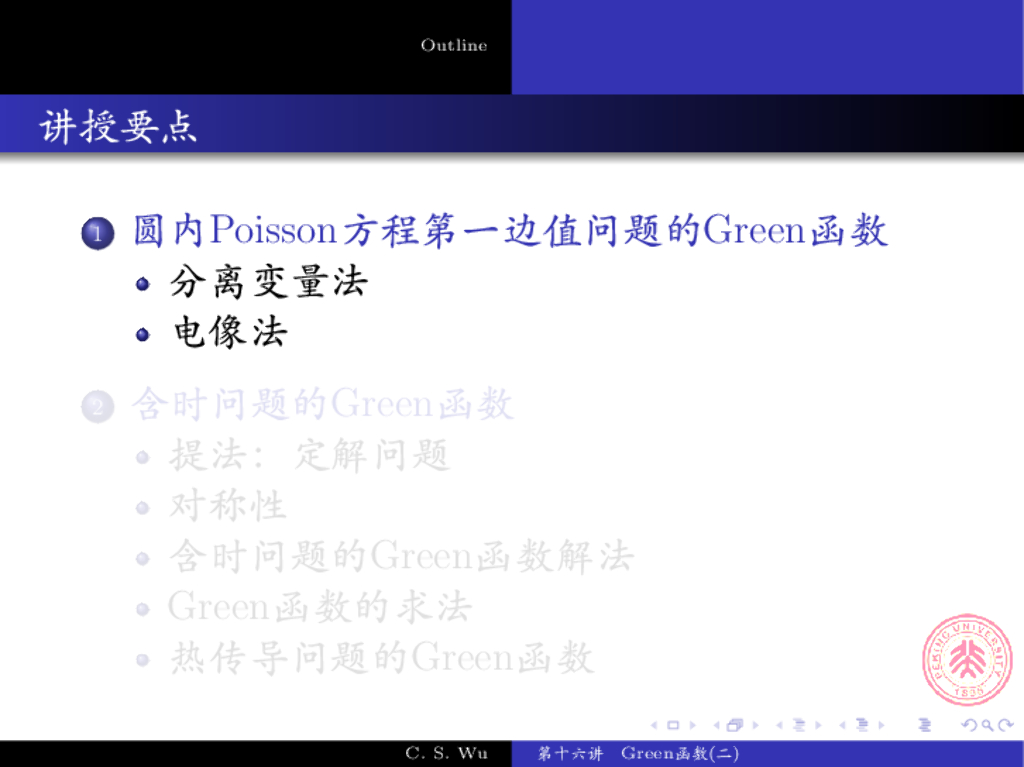Image resolution: width=1024 pixels, height=767 pixels.
Task: Click the stacked frames navigation icon
Action: tap(735, 725)
